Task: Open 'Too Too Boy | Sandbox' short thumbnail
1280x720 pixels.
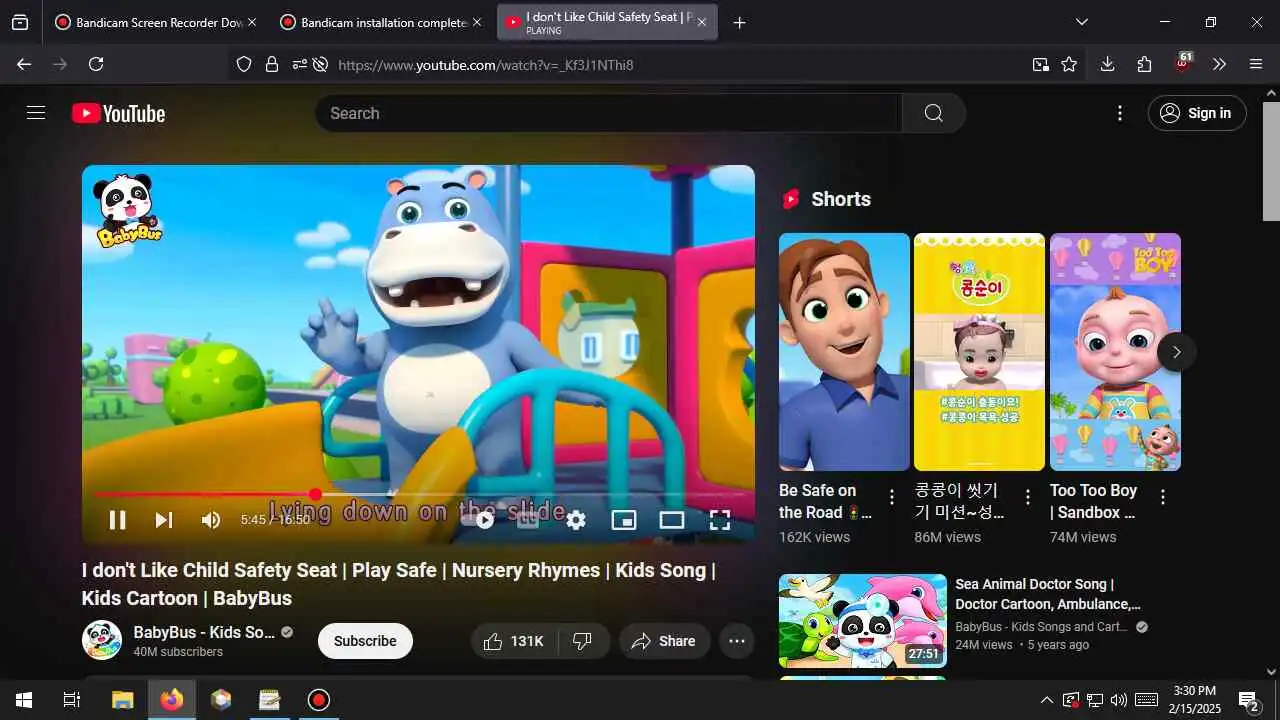Action: pos(1115,352)
